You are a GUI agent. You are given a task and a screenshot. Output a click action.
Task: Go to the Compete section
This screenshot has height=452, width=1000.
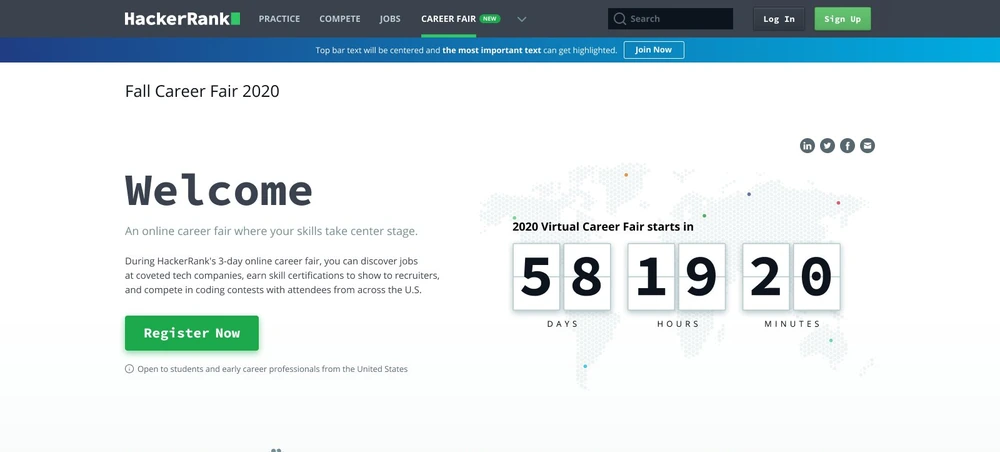tap(340, 18)
